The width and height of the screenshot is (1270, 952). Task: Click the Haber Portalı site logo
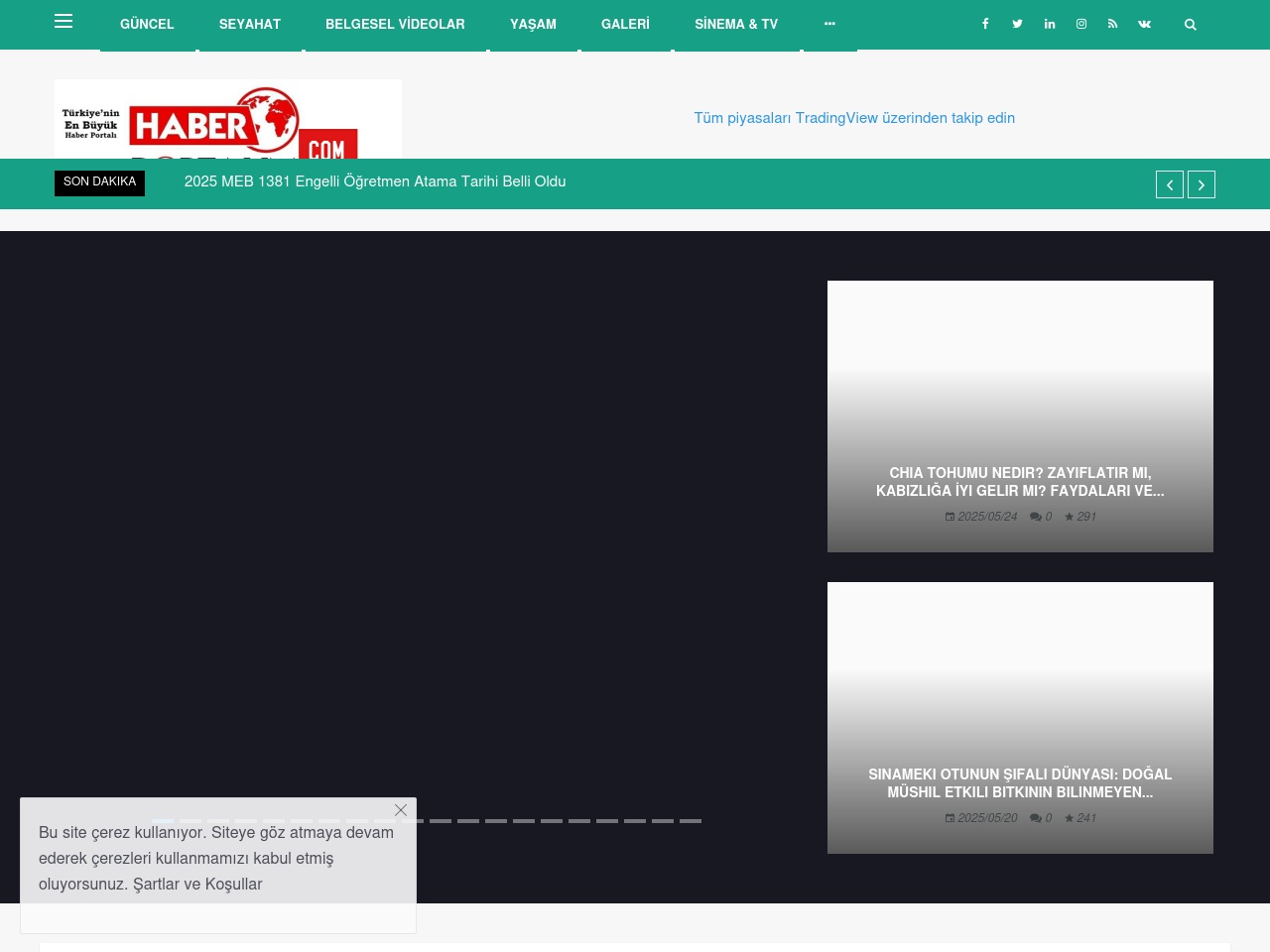[228, 119]
